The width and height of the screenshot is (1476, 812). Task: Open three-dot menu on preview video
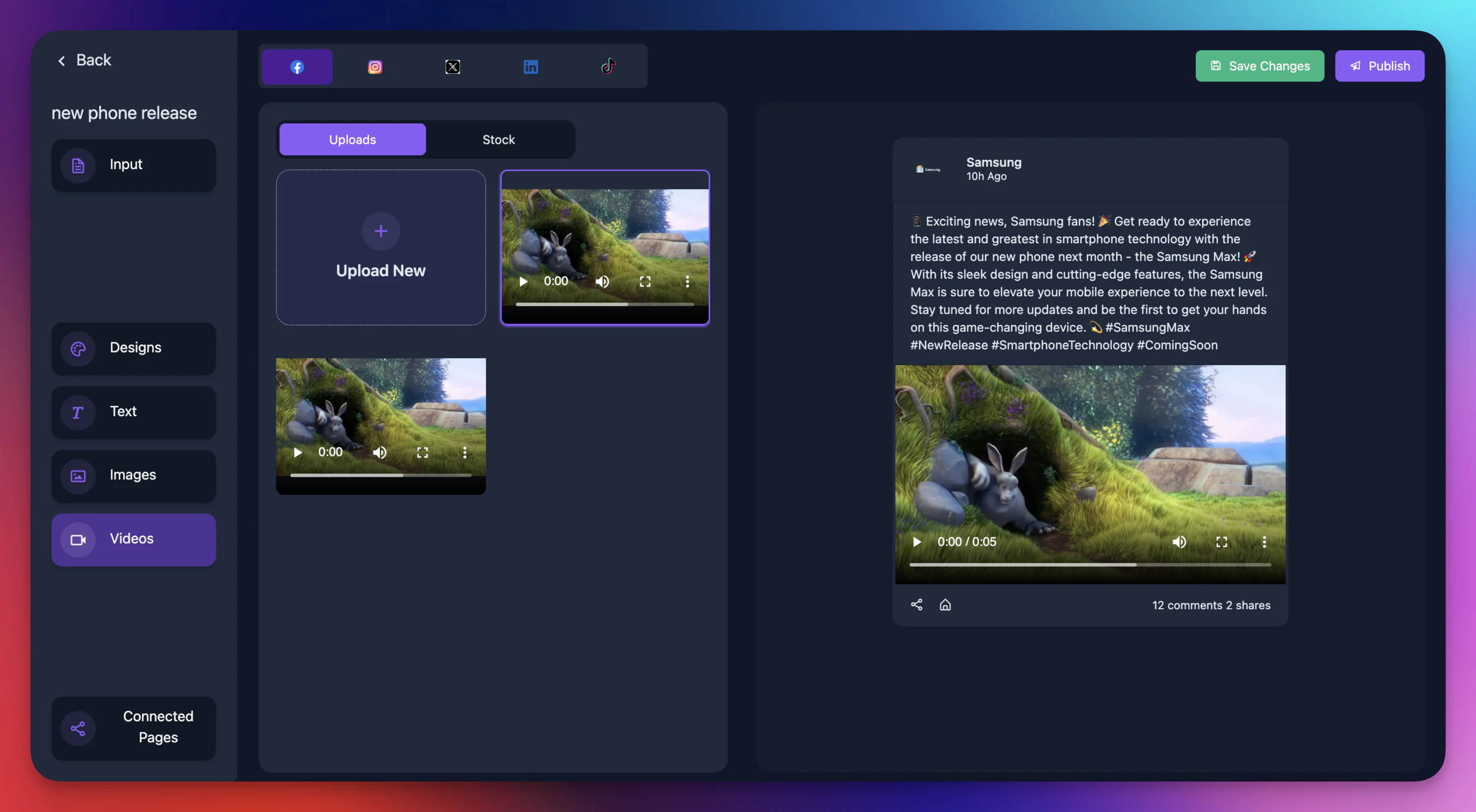pos(1264,541)
